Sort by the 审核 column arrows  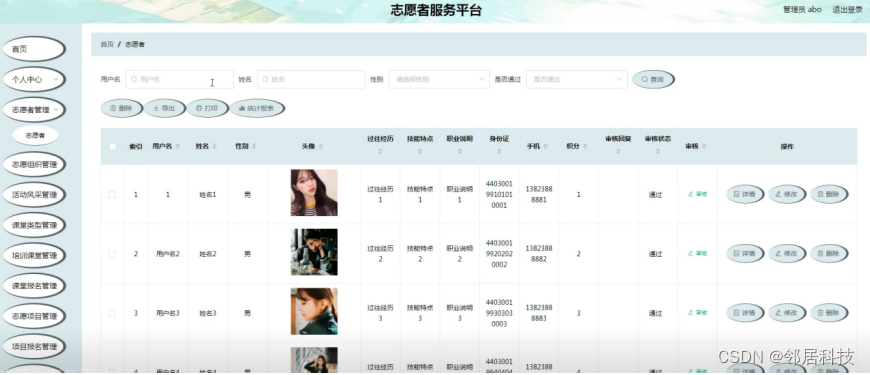pyautogui.click(x=704, y=146)
